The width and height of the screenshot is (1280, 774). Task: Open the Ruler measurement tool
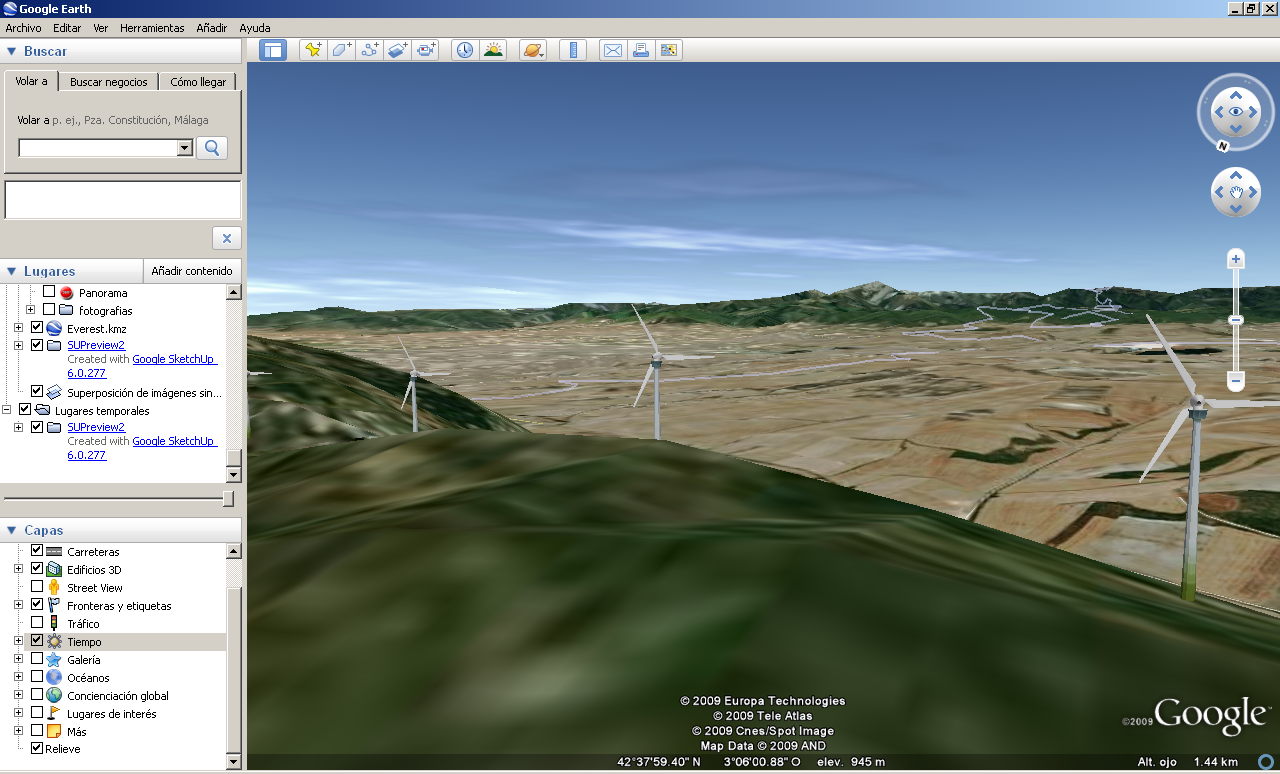coord(573,49)
